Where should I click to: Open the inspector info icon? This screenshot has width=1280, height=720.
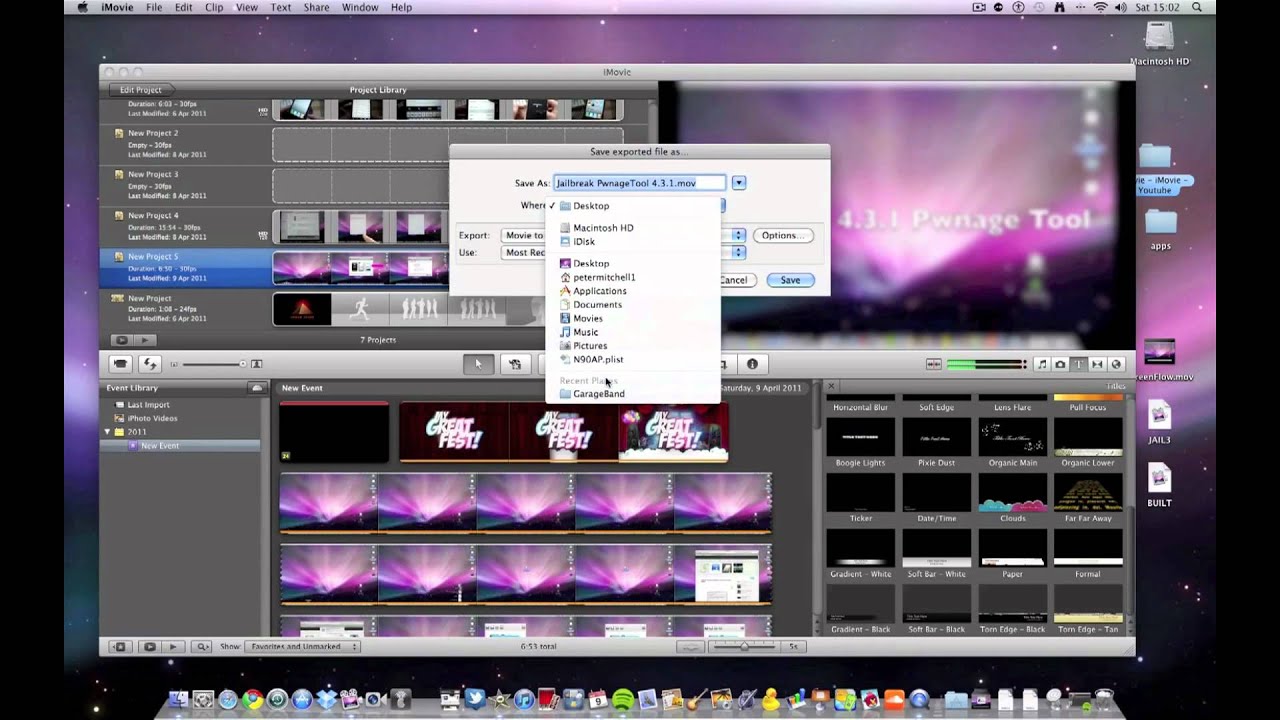[752, 364]
